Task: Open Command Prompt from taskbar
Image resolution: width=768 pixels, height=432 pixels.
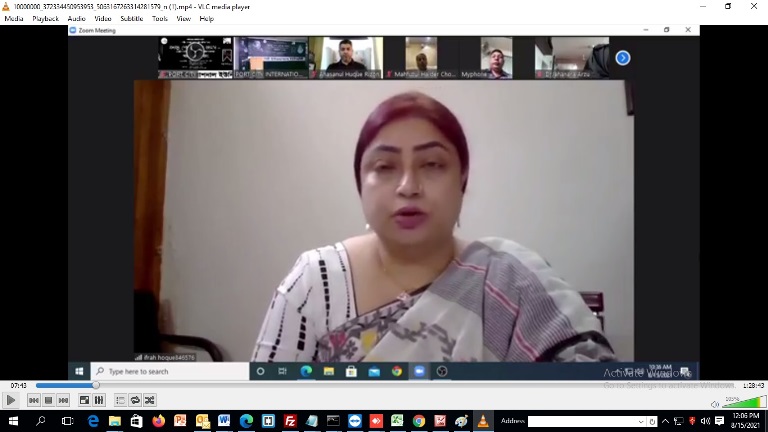Action: click(333, 421)
